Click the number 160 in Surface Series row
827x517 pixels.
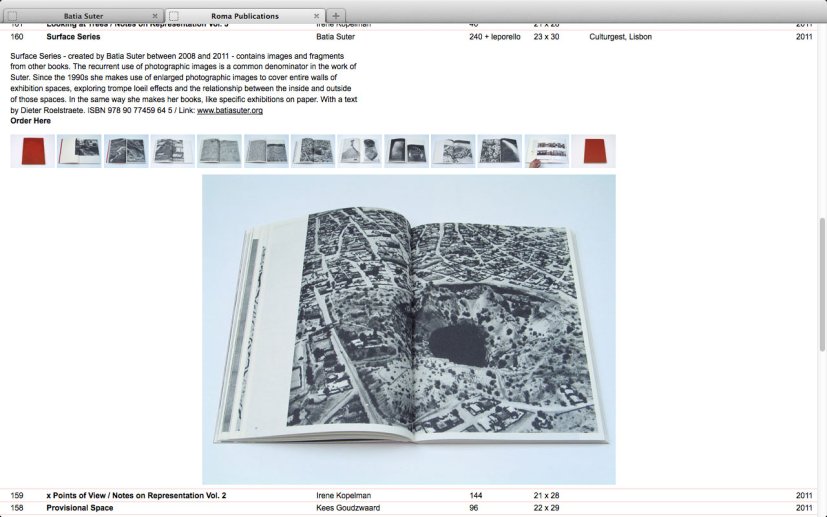17,37
